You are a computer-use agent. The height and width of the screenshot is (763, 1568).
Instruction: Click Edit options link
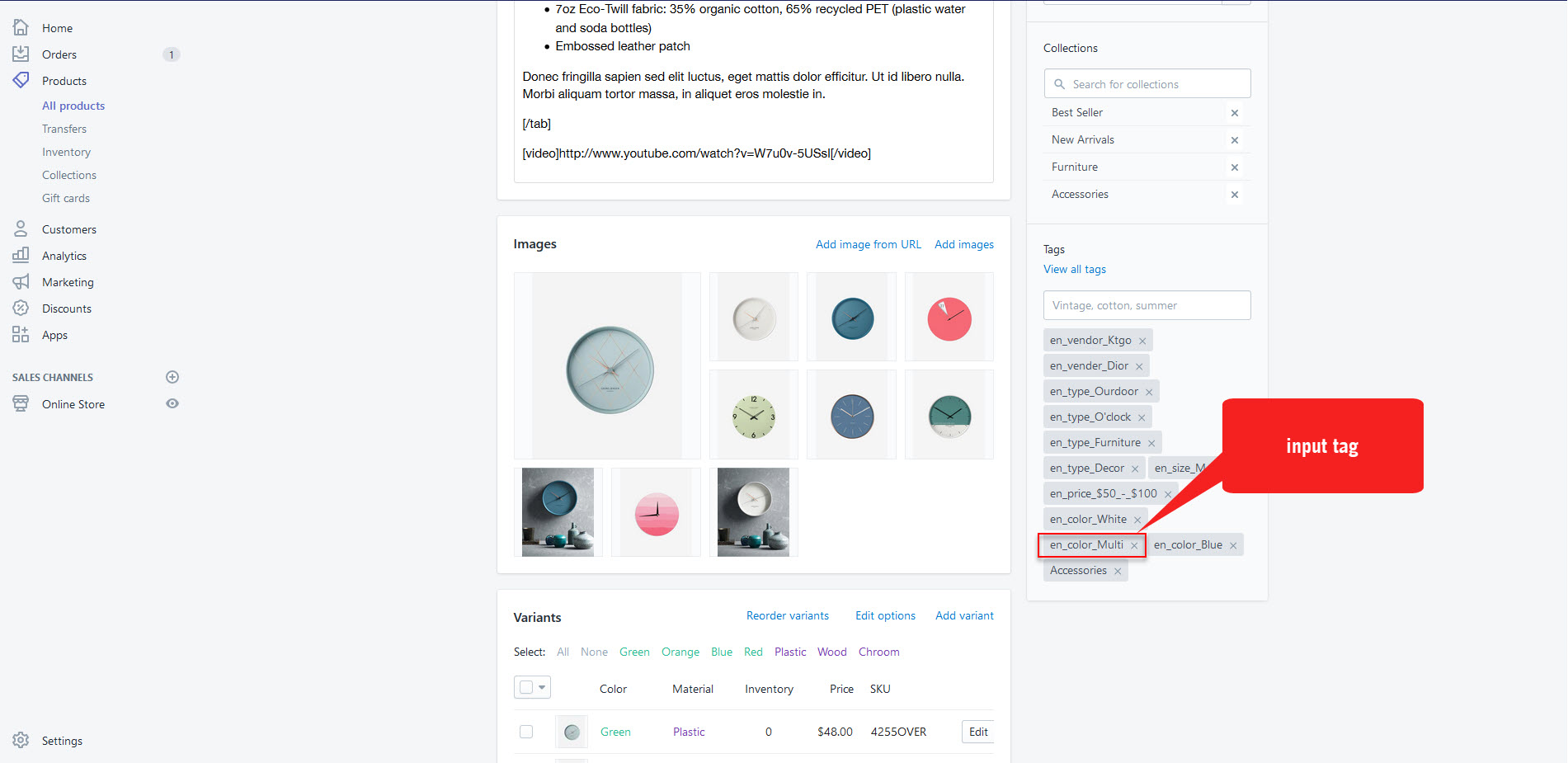click(x=885, y=615)
